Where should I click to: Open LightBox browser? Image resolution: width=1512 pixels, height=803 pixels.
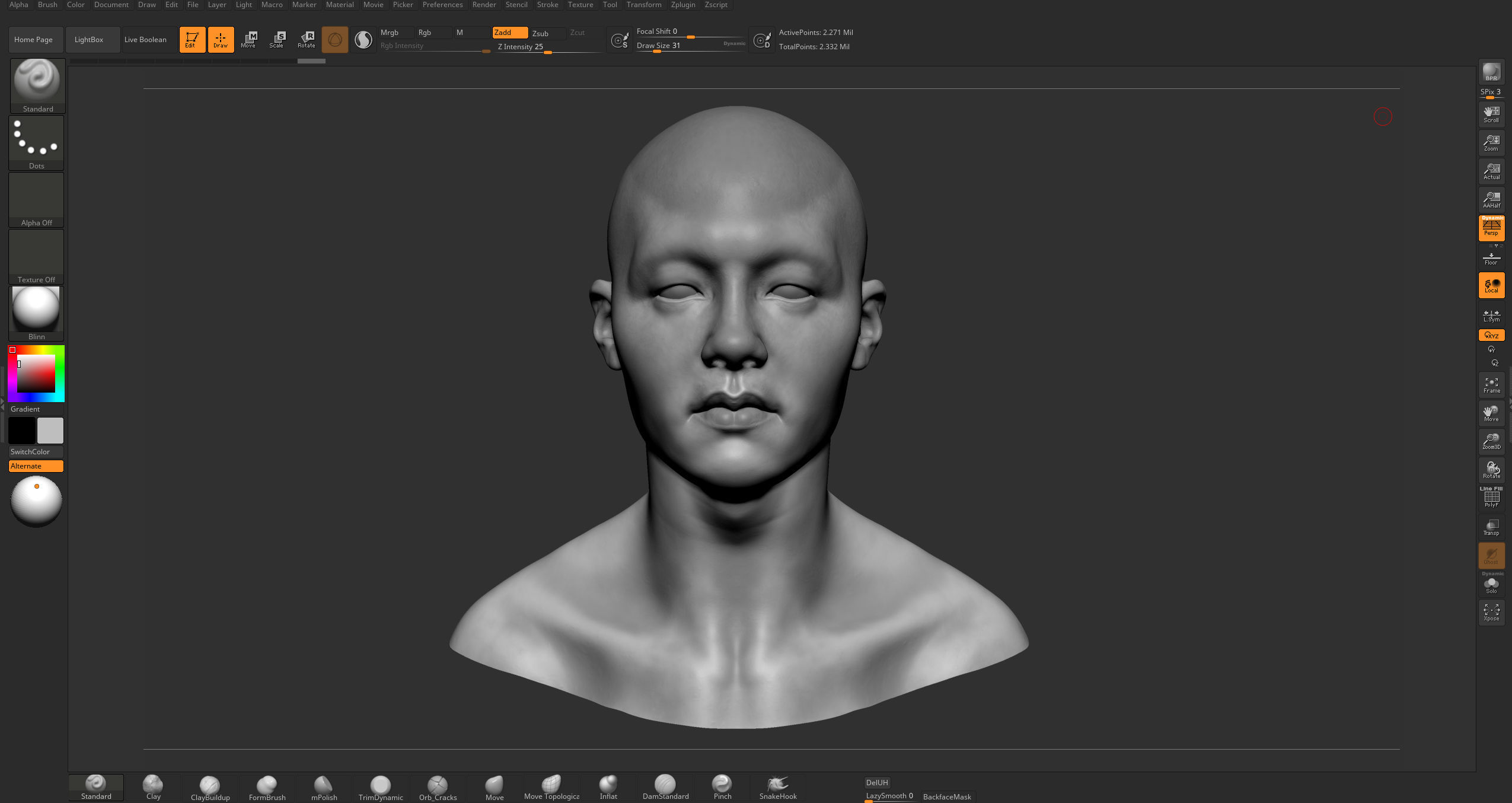click(x=92, y=40)
